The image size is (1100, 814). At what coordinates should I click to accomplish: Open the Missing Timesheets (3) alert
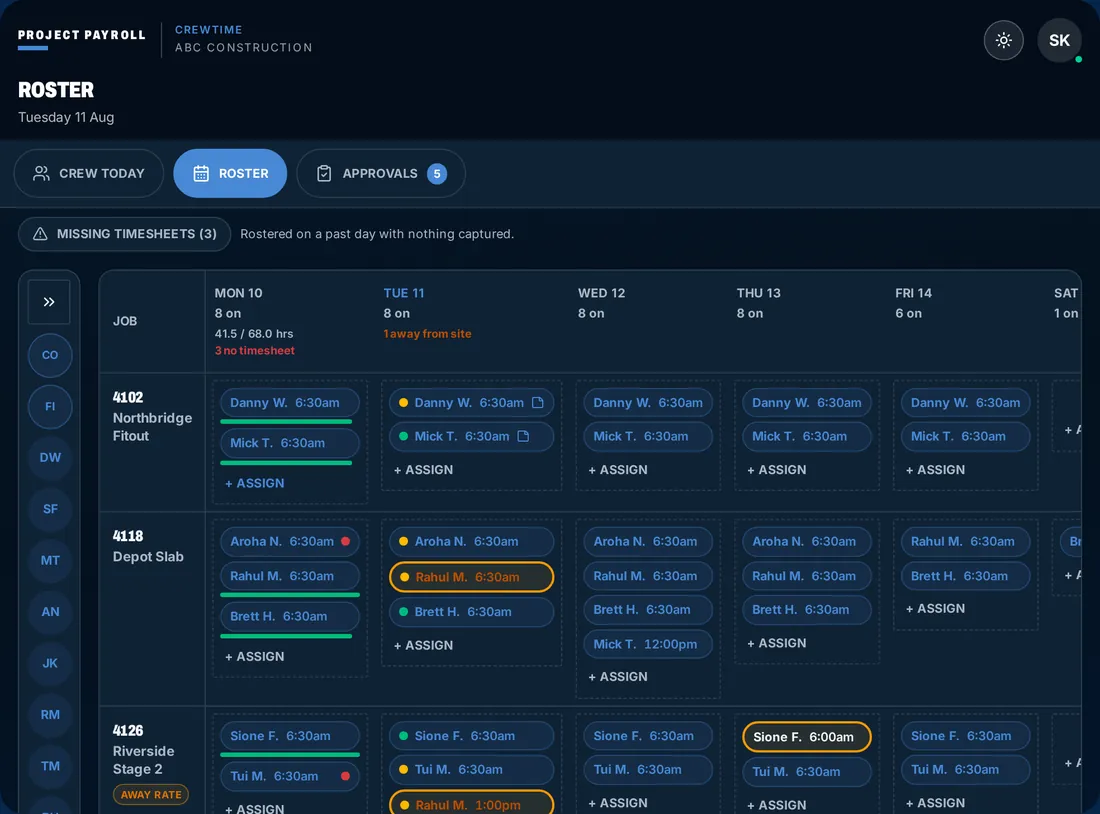coord(125,234)
